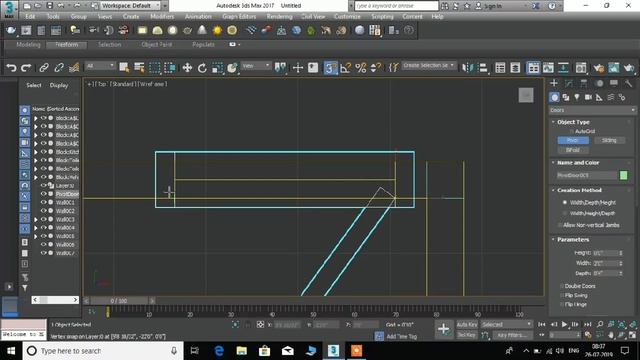
Task: Open the Select by Name dialog
Action: coord(139,68)
